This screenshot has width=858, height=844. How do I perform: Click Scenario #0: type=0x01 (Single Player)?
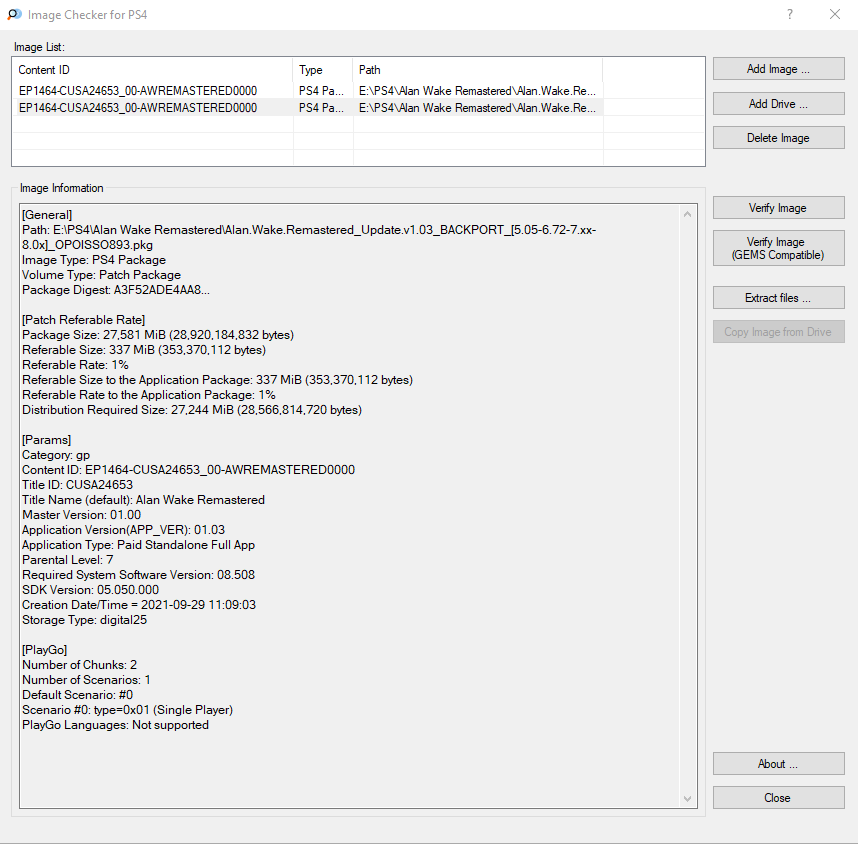click(127, 710)
